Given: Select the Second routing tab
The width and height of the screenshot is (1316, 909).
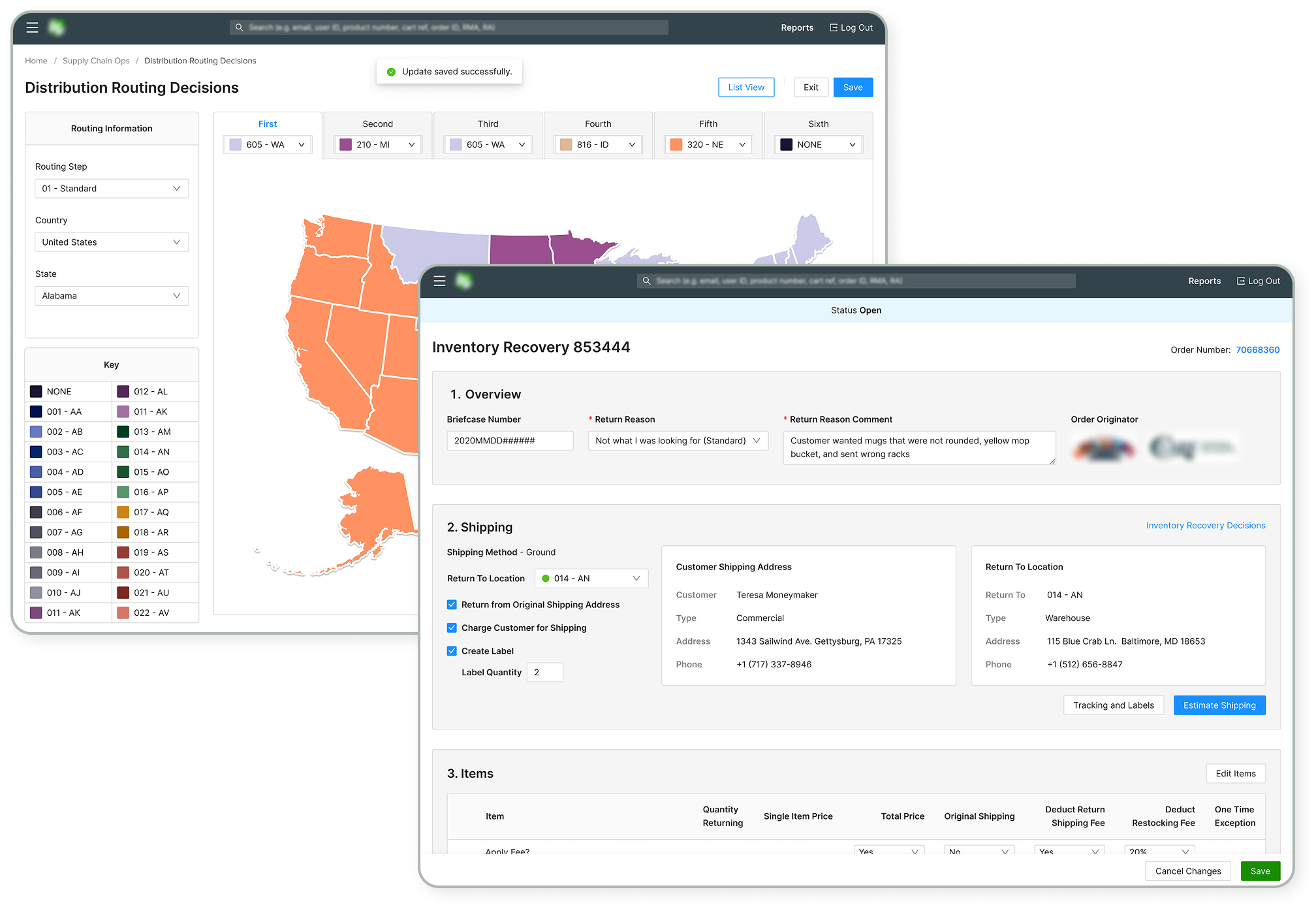Looking at the screenshot, I should click(x=378, y=124).
